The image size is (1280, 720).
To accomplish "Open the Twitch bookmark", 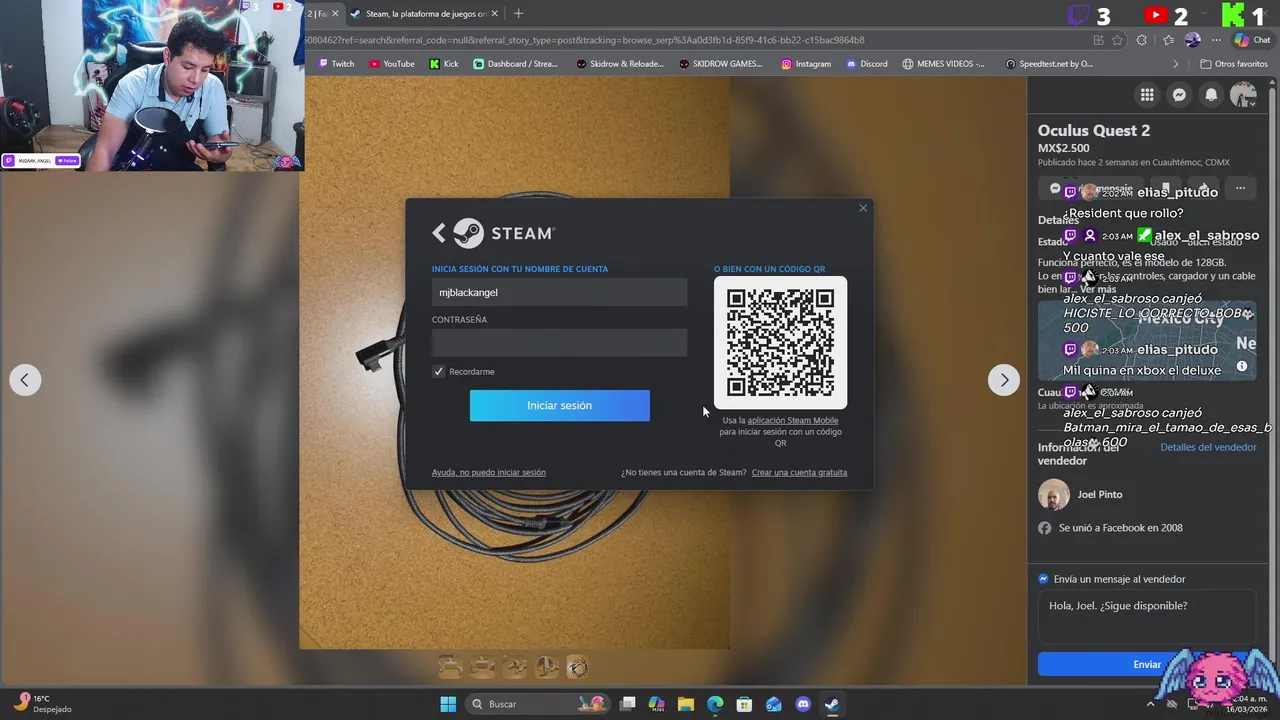I will point(336,64).
